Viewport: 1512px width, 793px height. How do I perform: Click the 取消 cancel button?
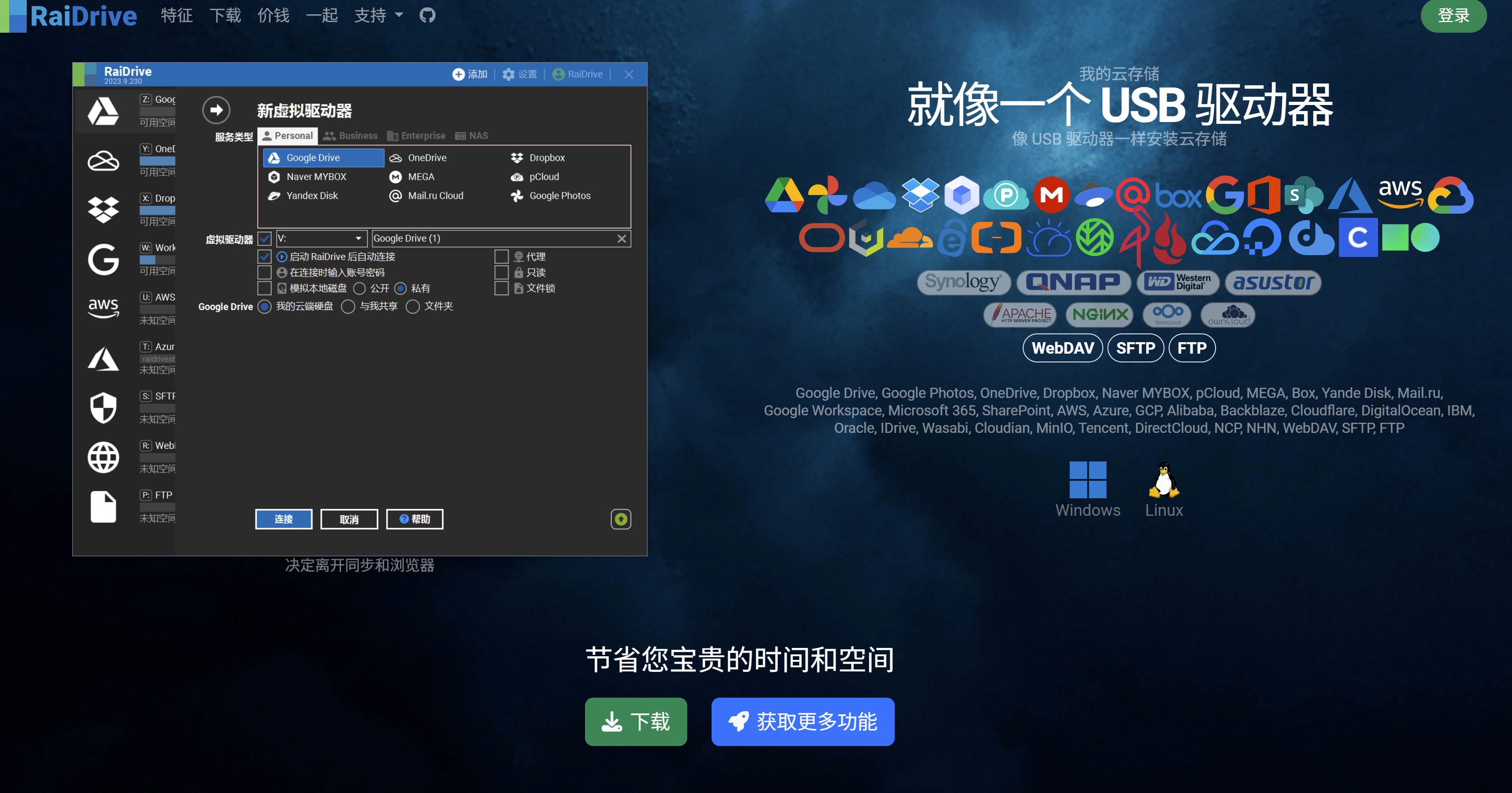click(348, 519)
